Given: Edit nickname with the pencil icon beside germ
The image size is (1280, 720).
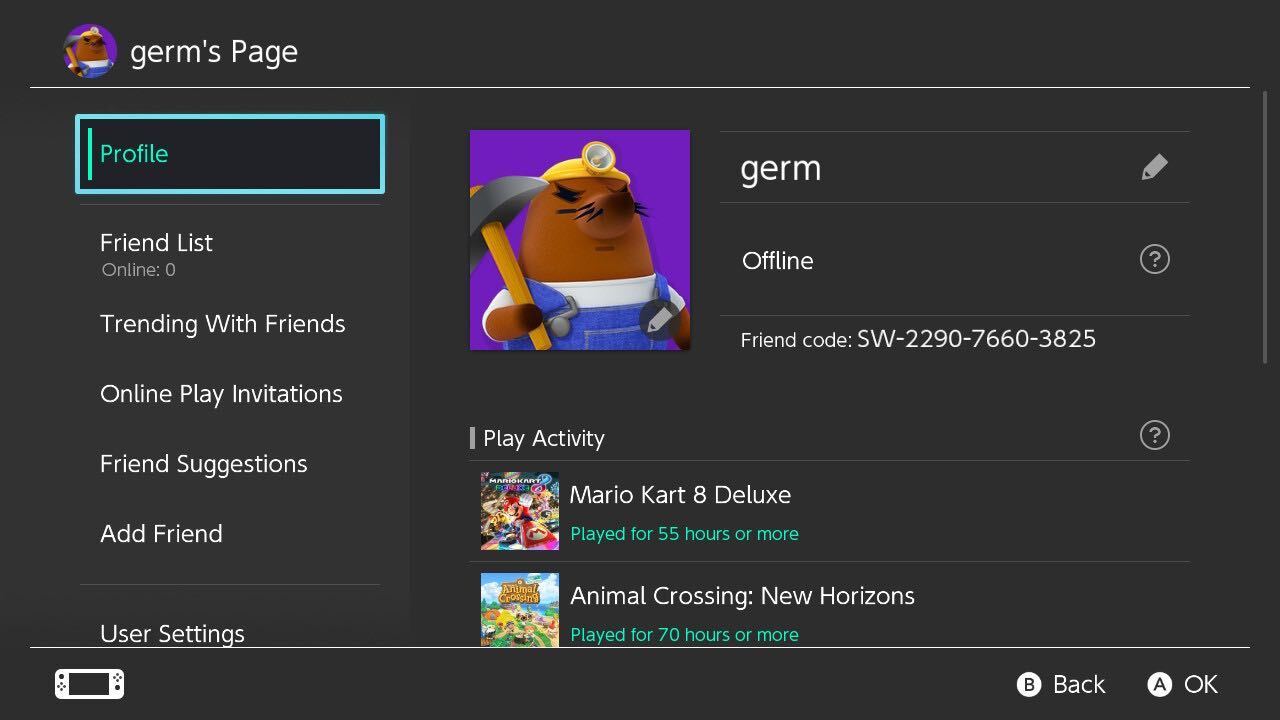Looking at the screenshot, I should tap(1154, 167).
